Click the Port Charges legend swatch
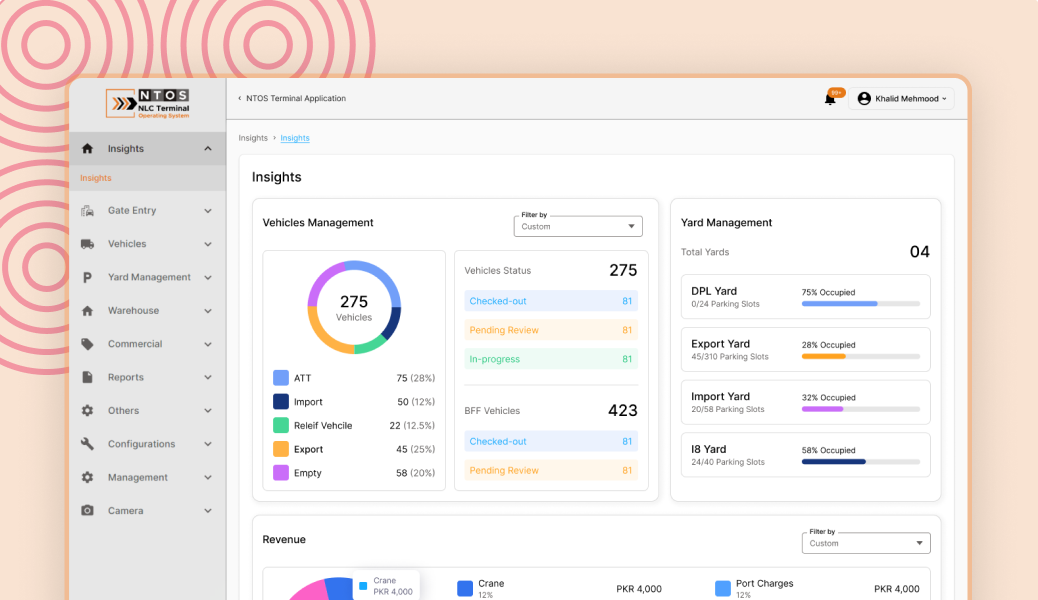Image resolution: width=1038 pixels, height=600 pixels. click(723, 588)
